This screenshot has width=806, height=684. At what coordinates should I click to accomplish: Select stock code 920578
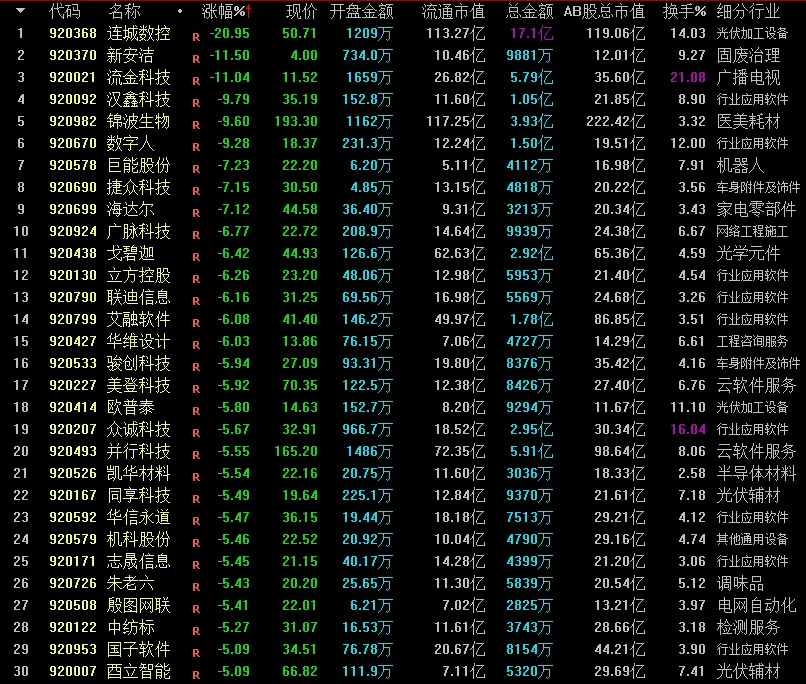point(73,165)
